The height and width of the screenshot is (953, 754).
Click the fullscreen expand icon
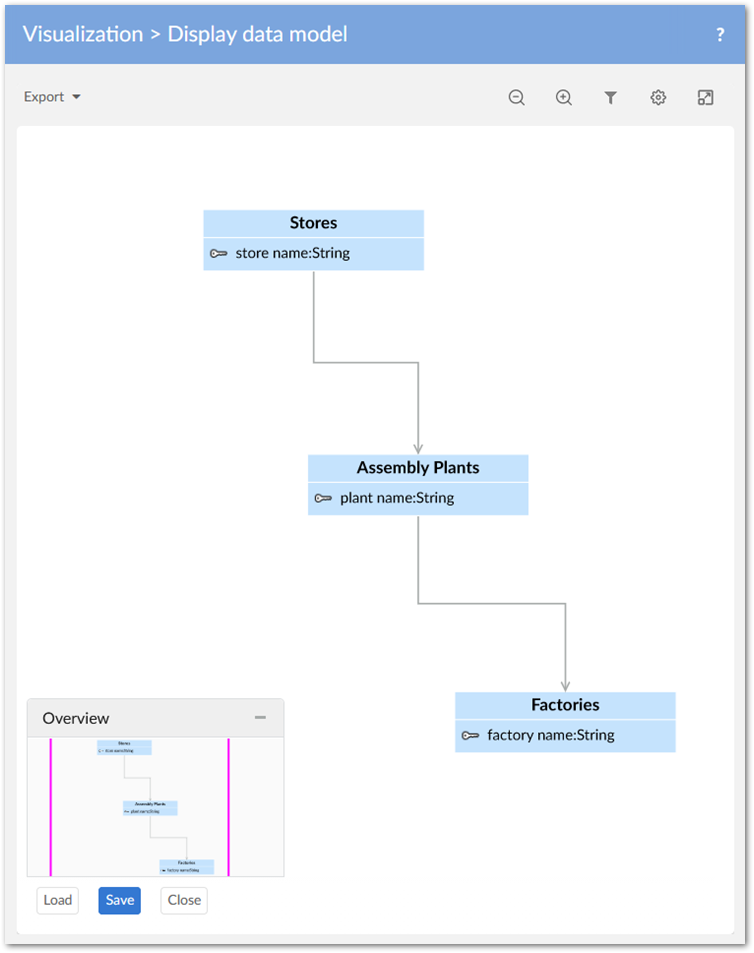click(x=705, y=97)
